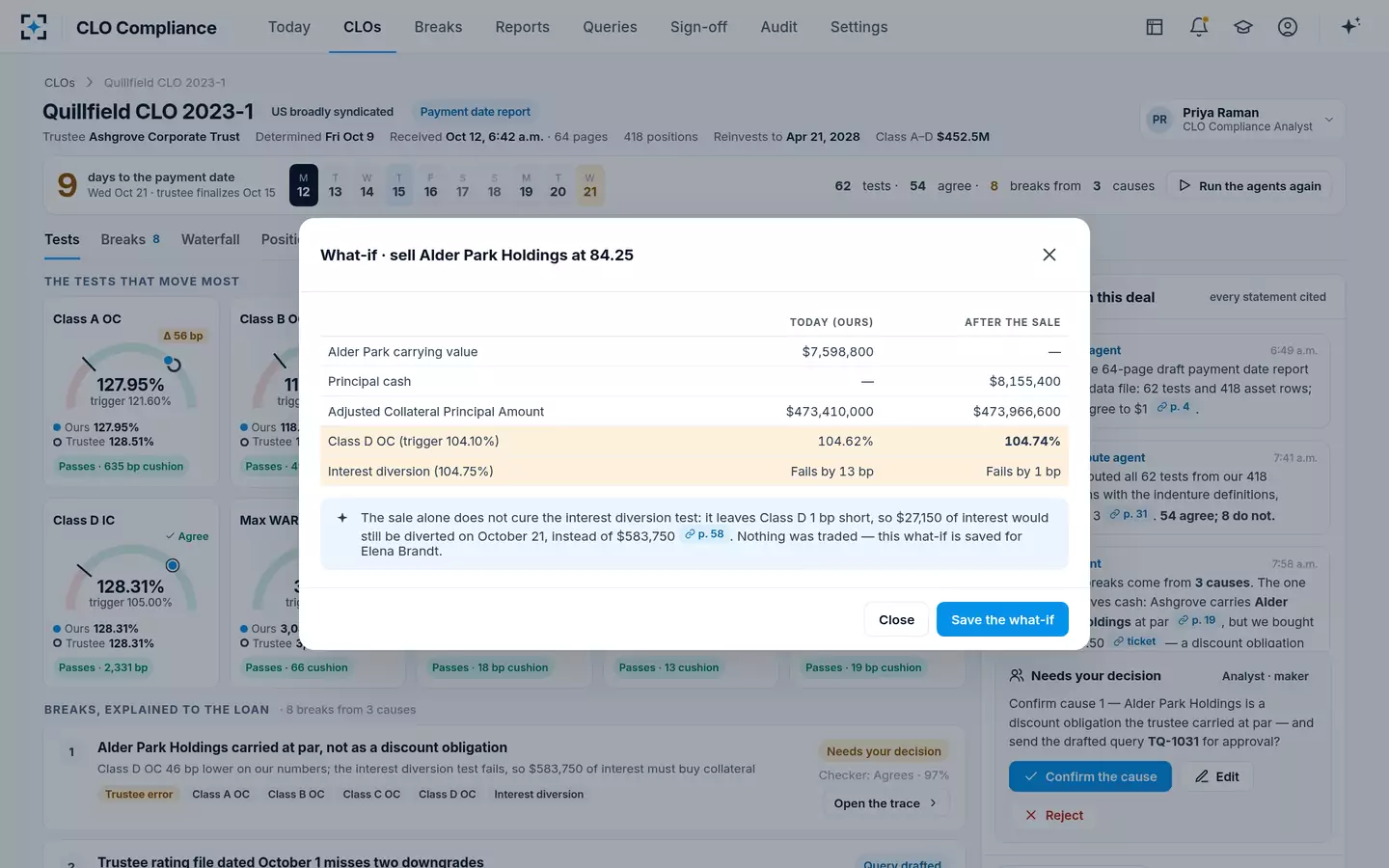The image size is (1389, 868).
Task: Click the Interest diversion row in dialog
Action: click(694, 471)
